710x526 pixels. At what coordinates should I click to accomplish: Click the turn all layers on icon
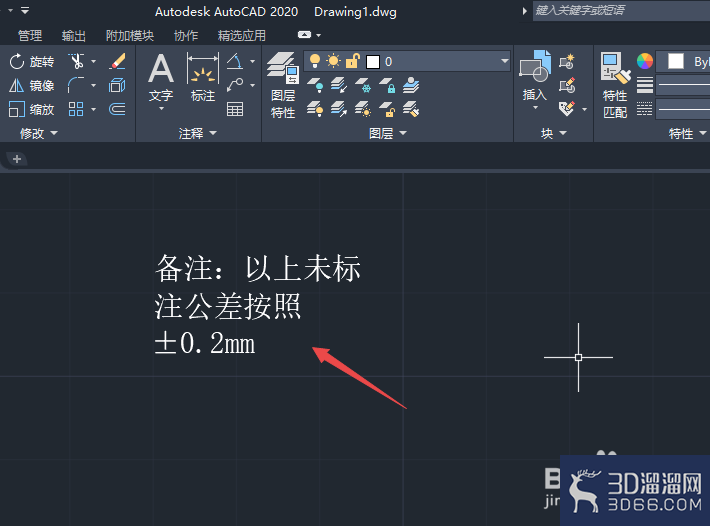pyautogui.click(x=315, y=109)
